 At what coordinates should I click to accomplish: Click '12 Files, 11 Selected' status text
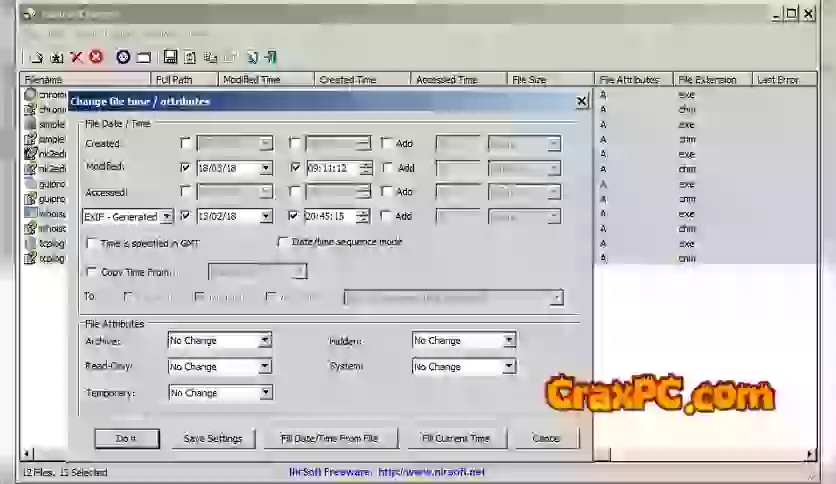65,472
